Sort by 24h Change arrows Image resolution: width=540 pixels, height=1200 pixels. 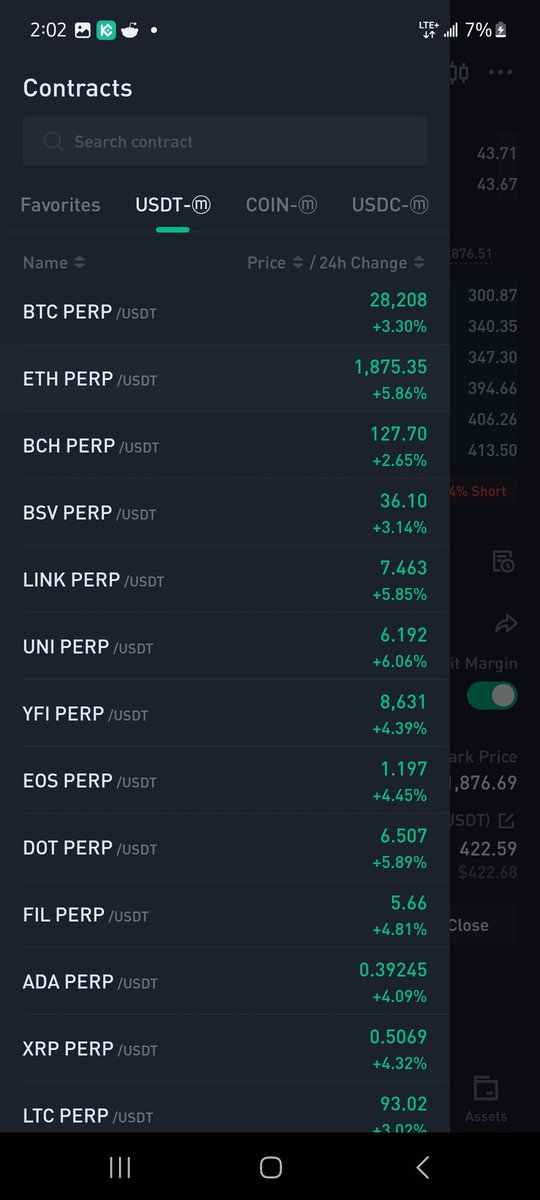pyautogui.click(x=419, y=263)
